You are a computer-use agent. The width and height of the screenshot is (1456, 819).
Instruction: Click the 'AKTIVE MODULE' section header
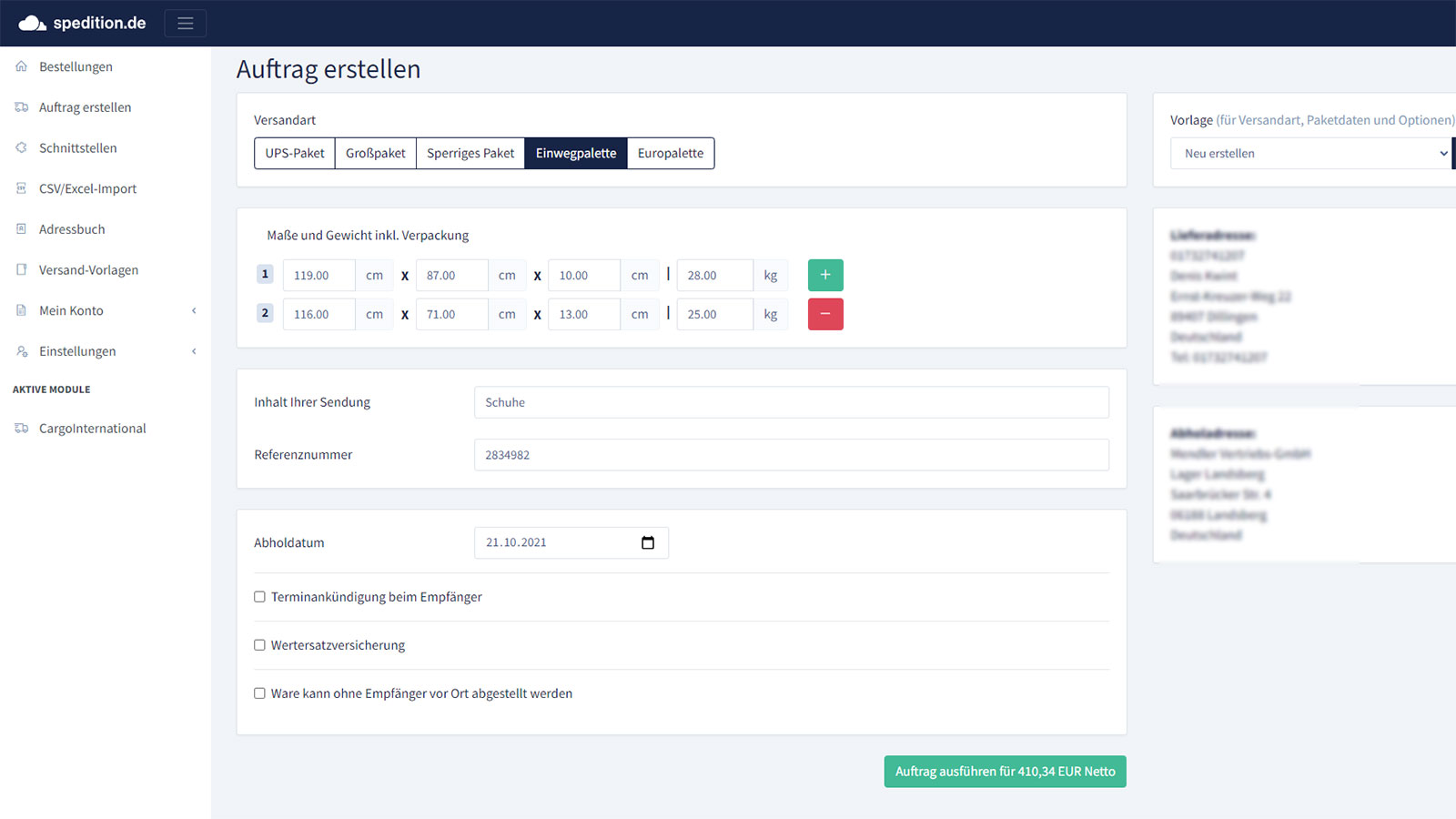pyautogui.click(x=52, y=389)
